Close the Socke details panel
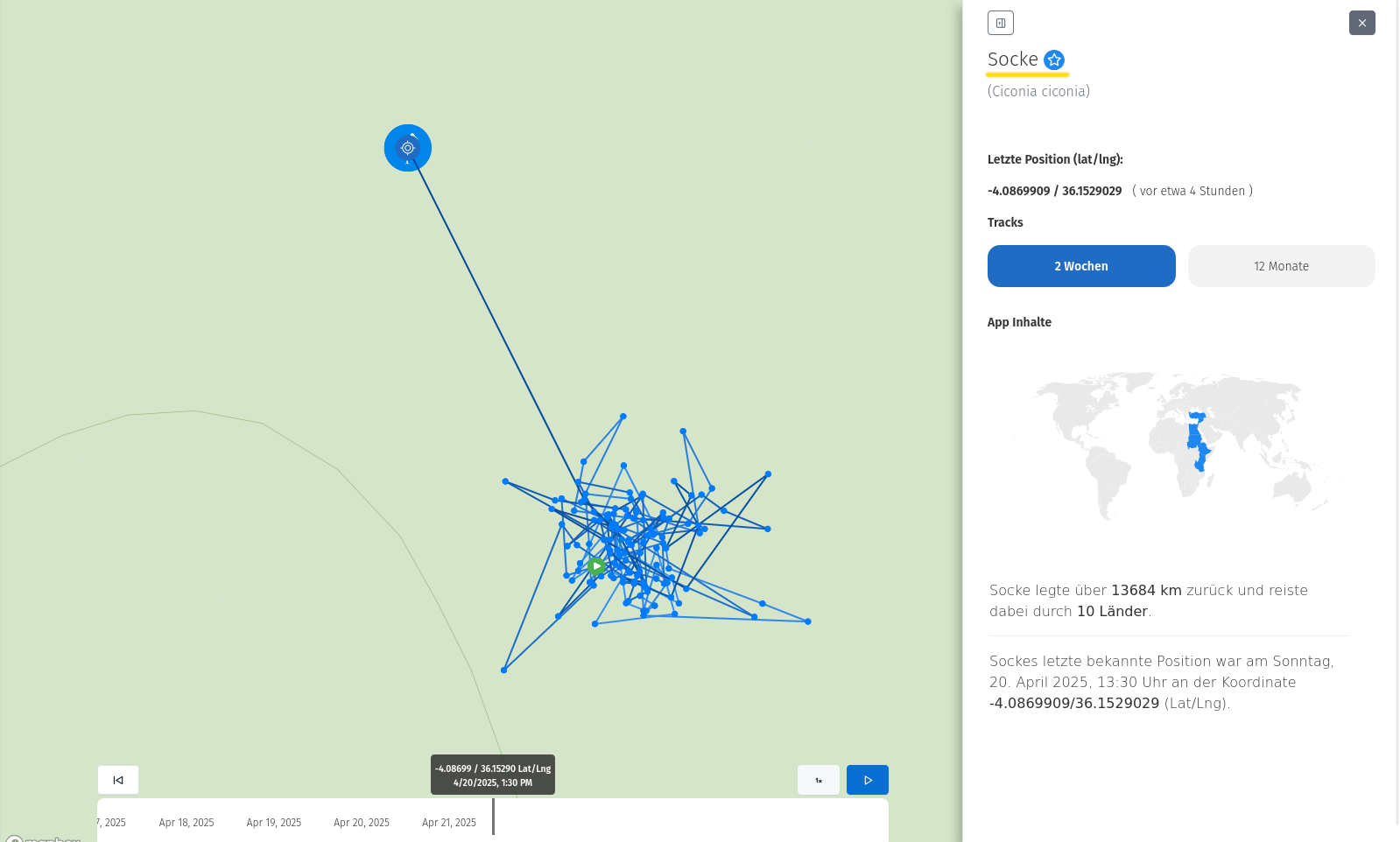Viewport: 1400px width, 842px height. pyautogui.click(x=1361, y=23)
